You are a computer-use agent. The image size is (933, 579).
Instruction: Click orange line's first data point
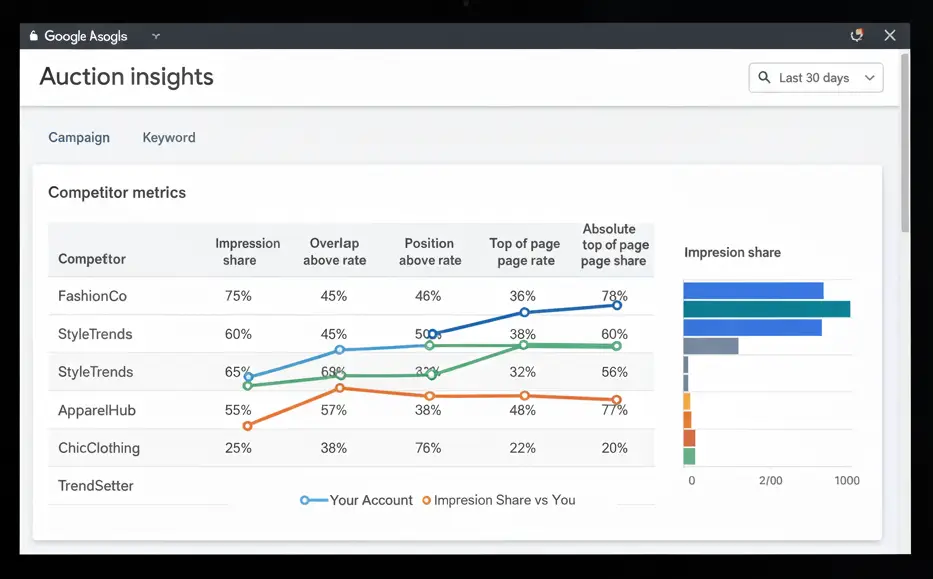coord(247,425)
